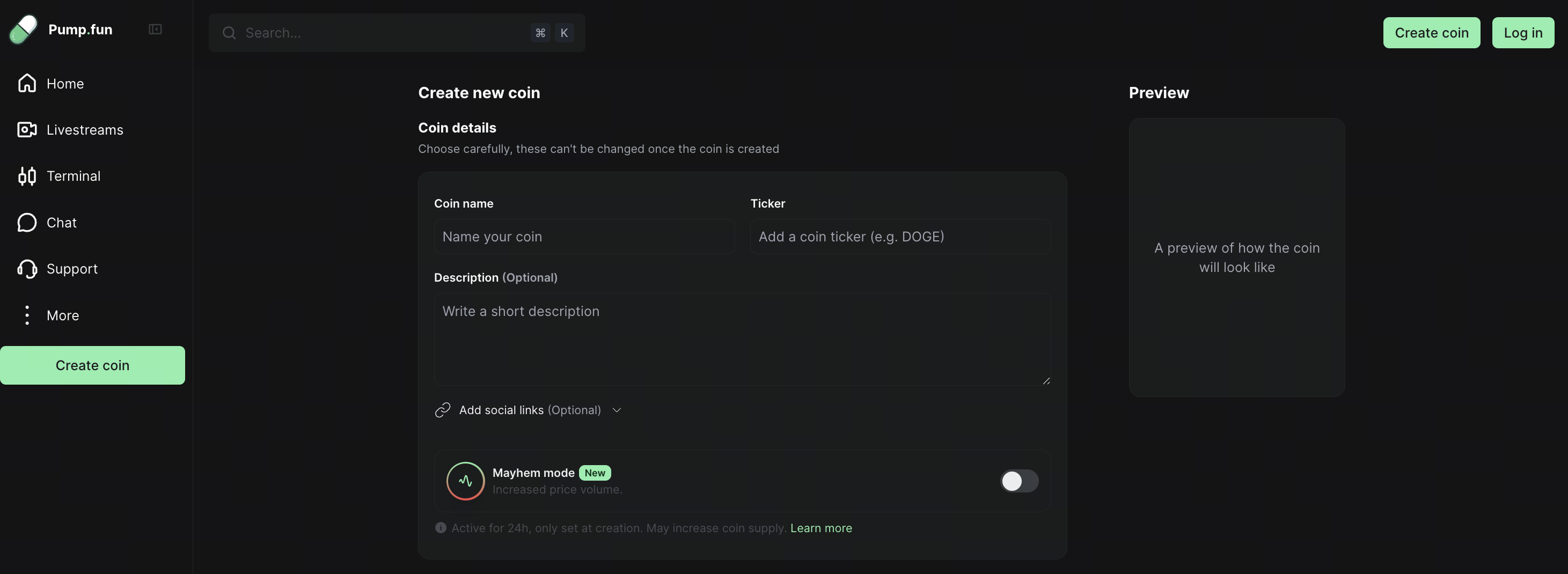The height and width of the screenshot is (574, 1568).
Task: Click the info icon near Mayhem mode notice
Action: click(441, 527)
